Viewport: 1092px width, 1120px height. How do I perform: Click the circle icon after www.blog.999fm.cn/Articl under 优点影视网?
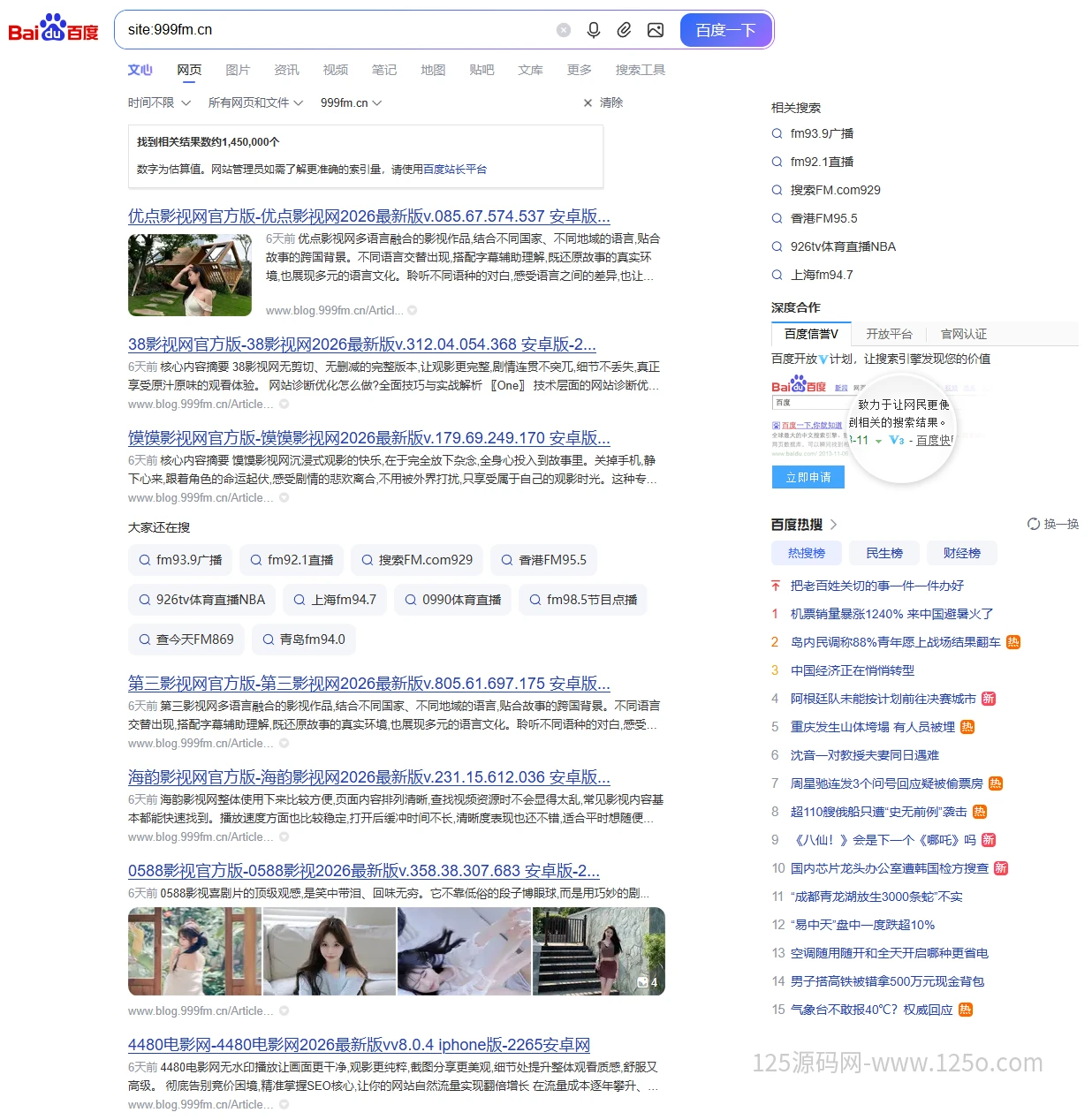coord(413,310)
